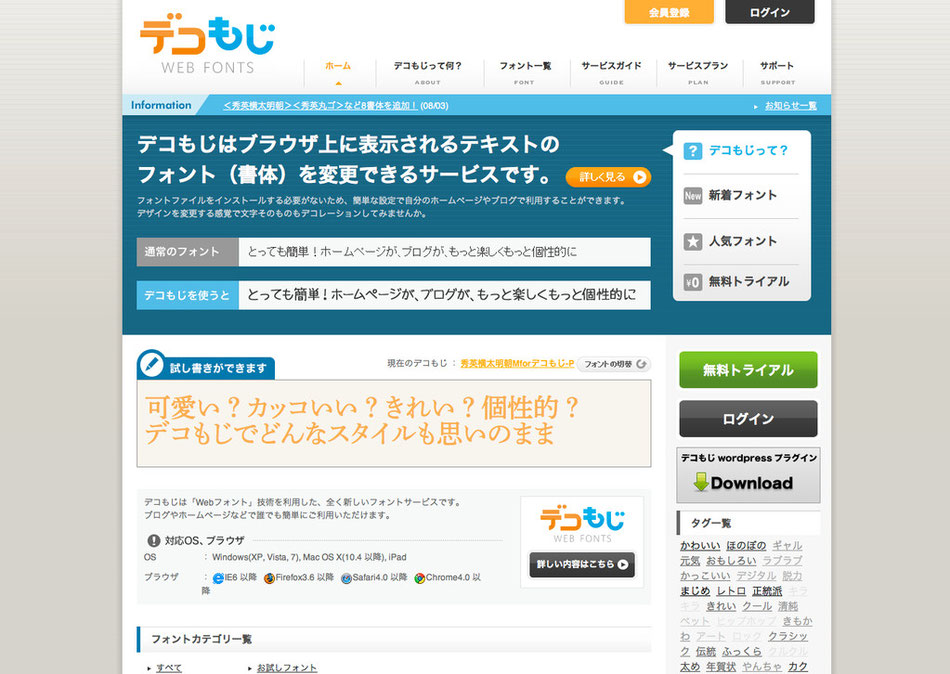Click the おもしろい tag
This screenshot has width=950, height=674.
tap(731, 561)
